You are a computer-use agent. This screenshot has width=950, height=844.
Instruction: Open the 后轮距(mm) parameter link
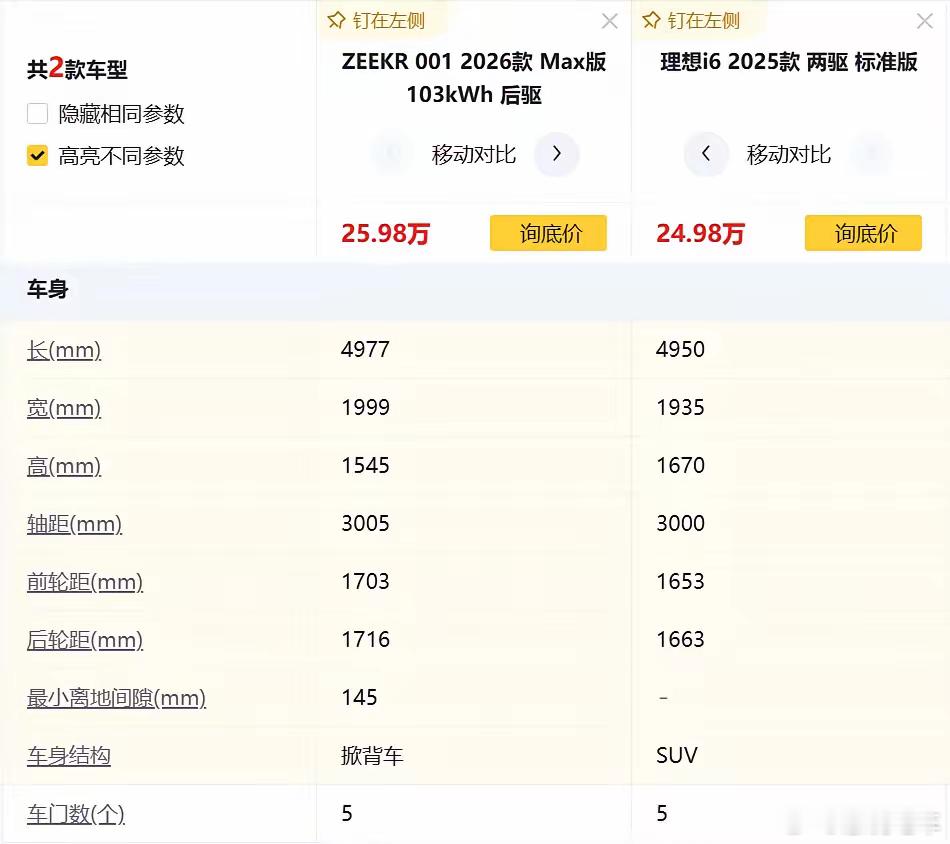[x=85, y=640]
